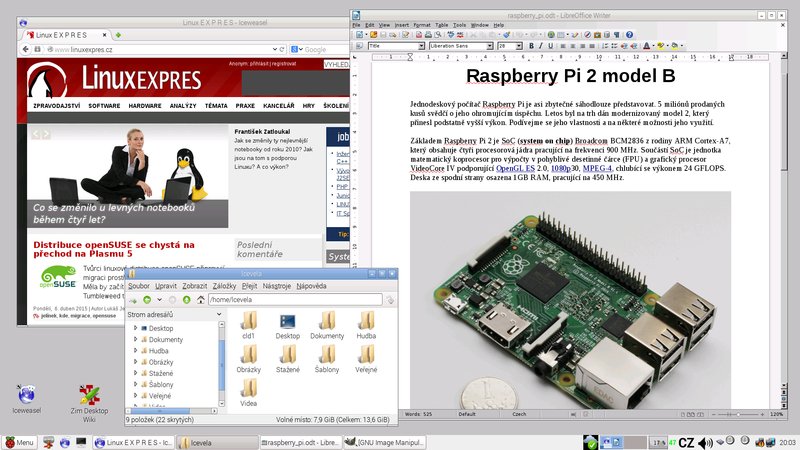800x450 pixels.
Task: Go to home folder in file manager
Action: pos(201,299)
